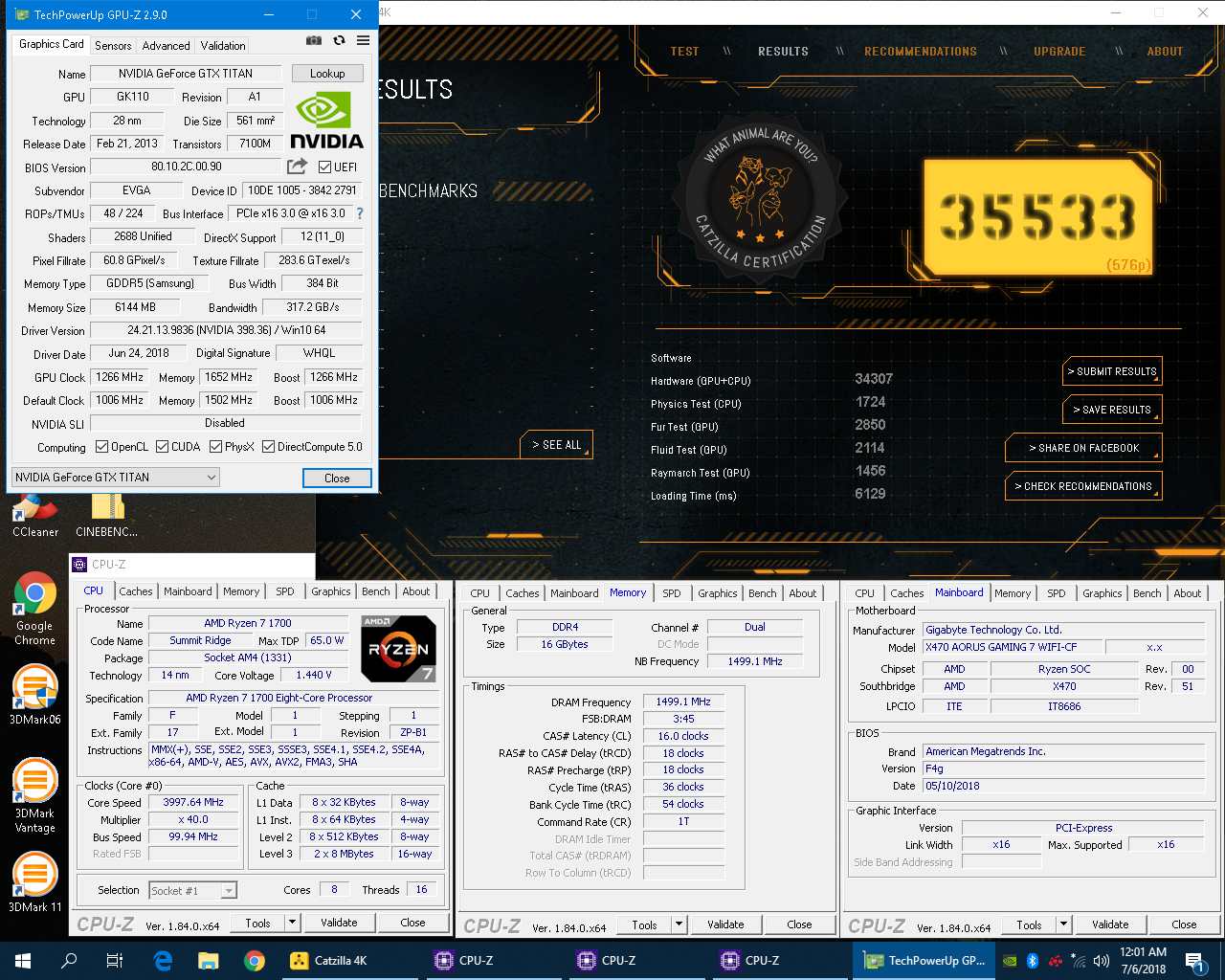Open 3DMark Vantage desktop shortcut

click(34, 796)
